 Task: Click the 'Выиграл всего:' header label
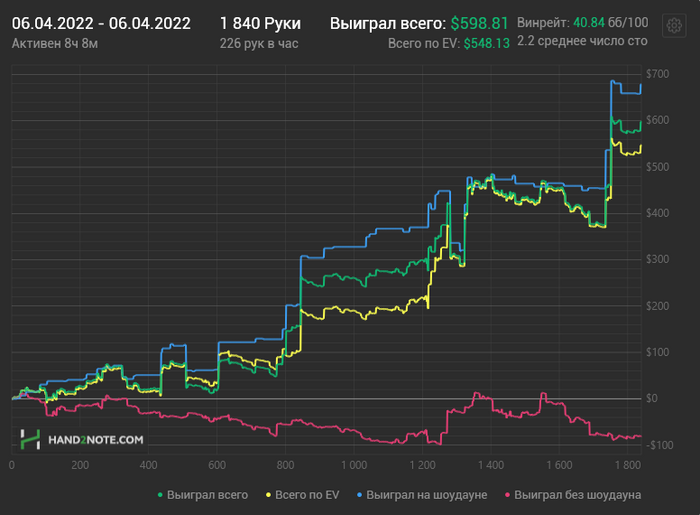pyautogui.click(x=388, y=23)
